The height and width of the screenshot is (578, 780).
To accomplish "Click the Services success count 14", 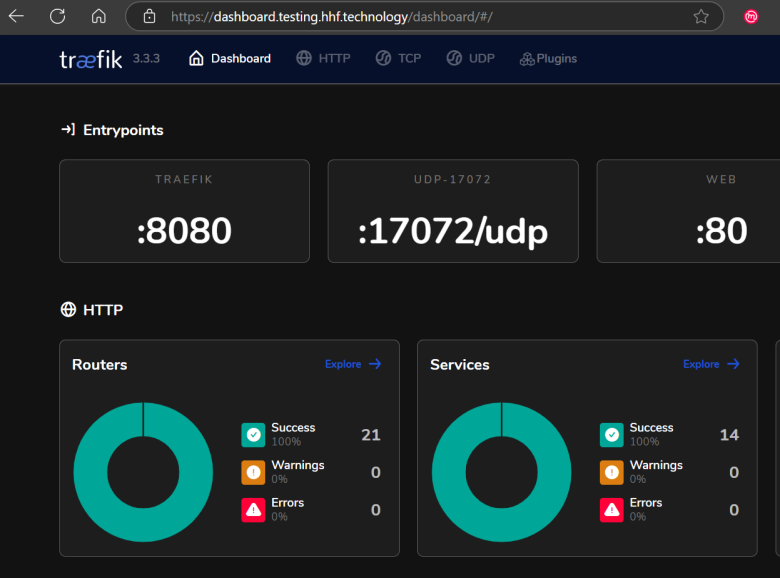I will (x=729, y=435).
